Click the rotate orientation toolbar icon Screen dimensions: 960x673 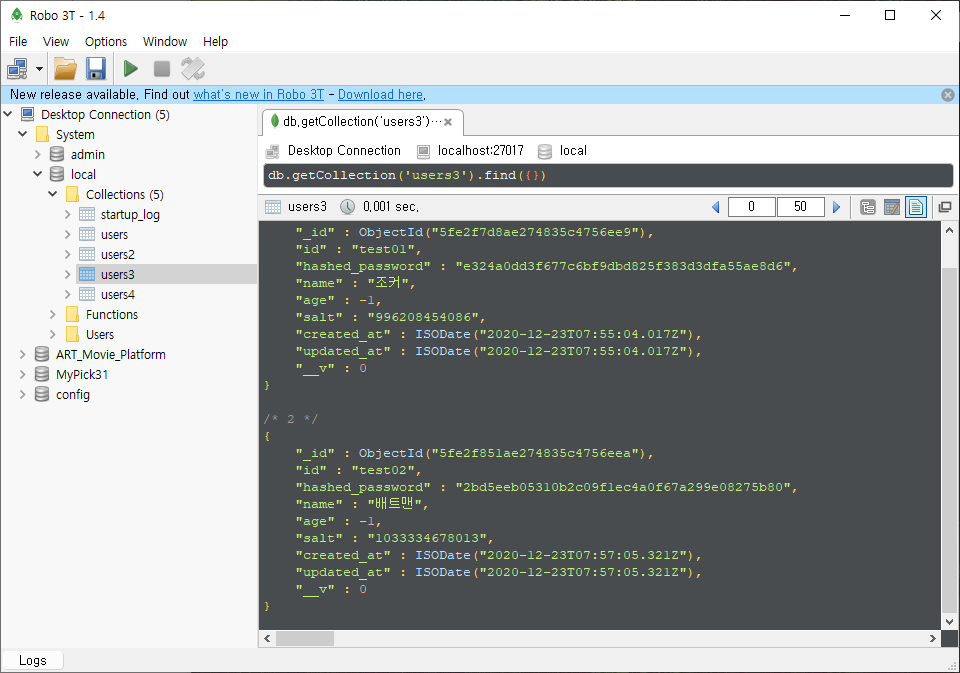point(193,69)
